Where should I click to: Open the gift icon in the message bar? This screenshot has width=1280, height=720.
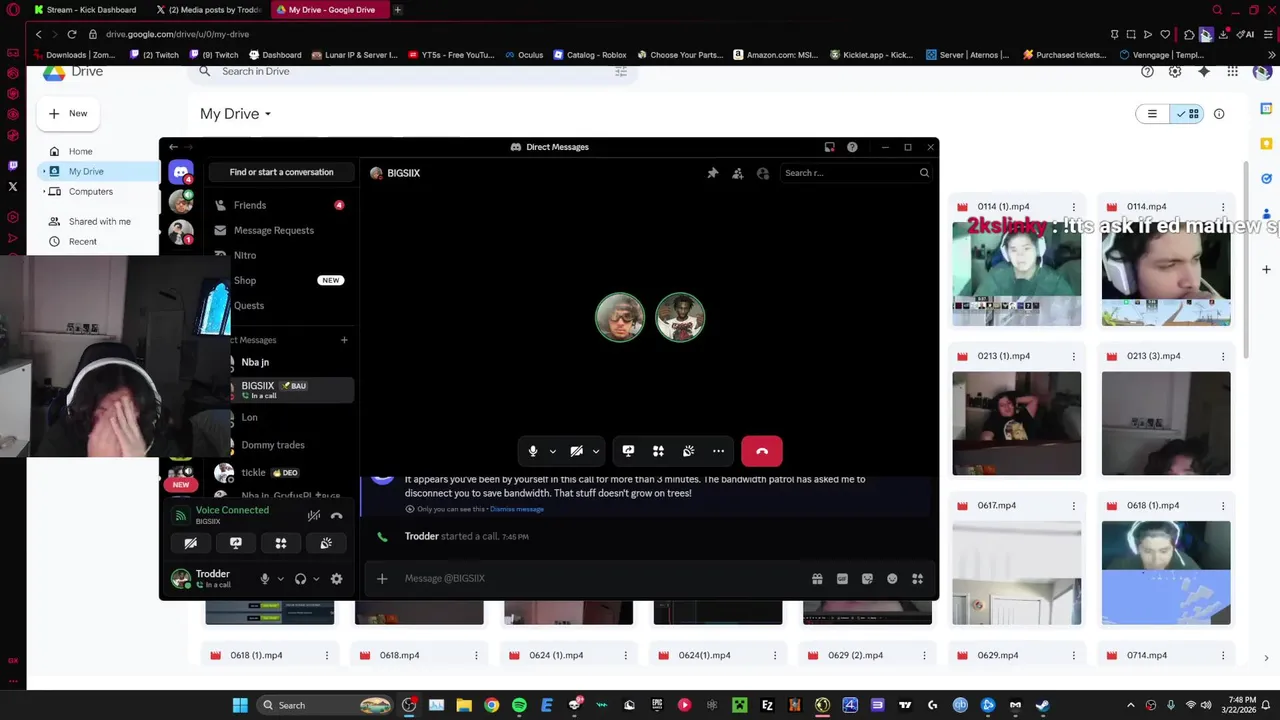coord(817,578)
